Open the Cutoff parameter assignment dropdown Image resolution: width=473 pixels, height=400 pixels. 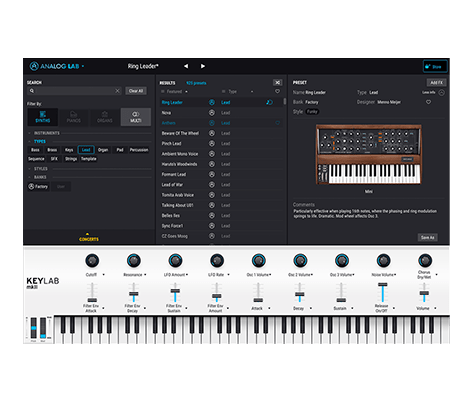(104, 275)
